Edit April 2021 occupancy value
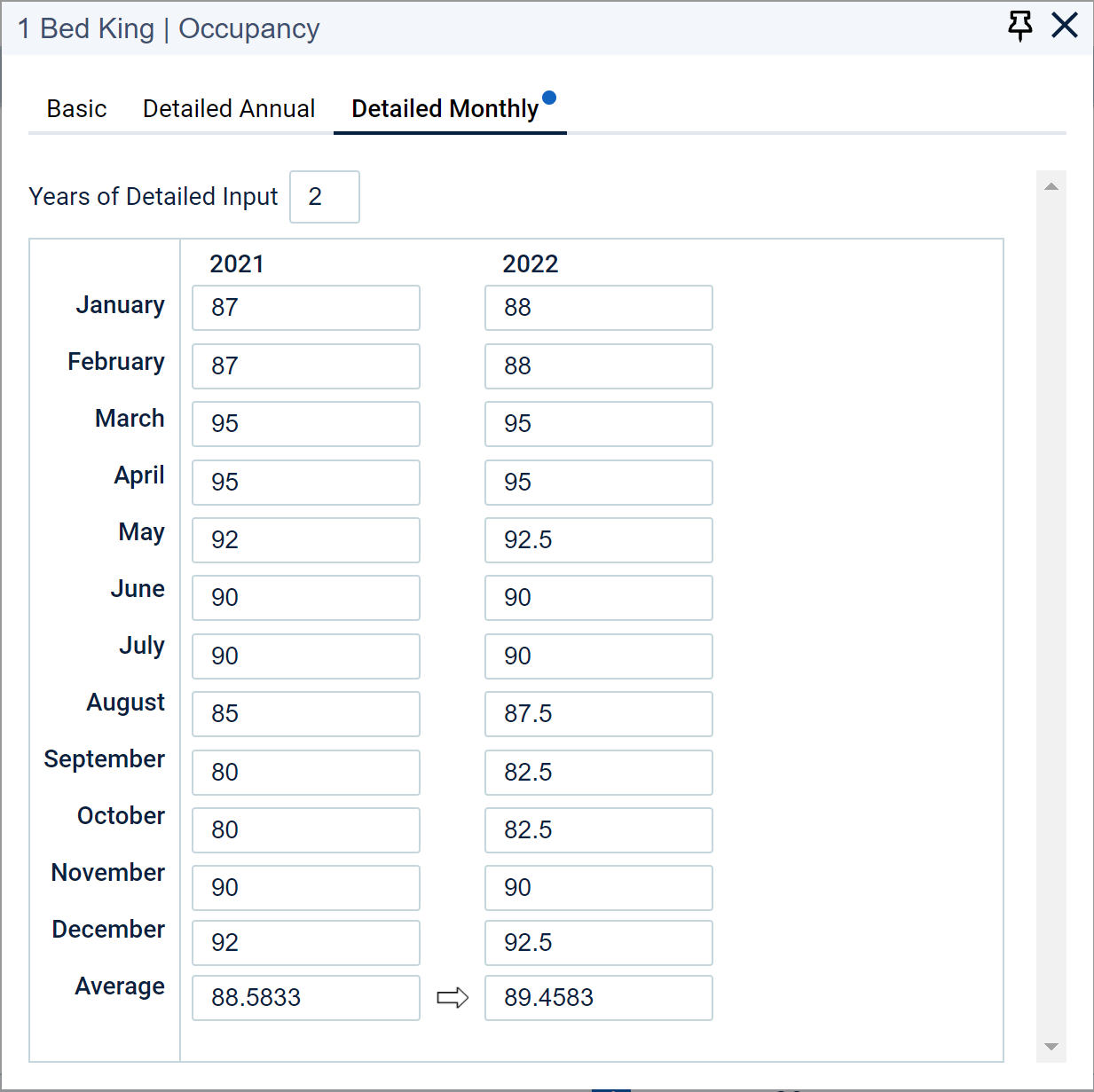The image size is (1094, 1092). (x=306, y=483)
